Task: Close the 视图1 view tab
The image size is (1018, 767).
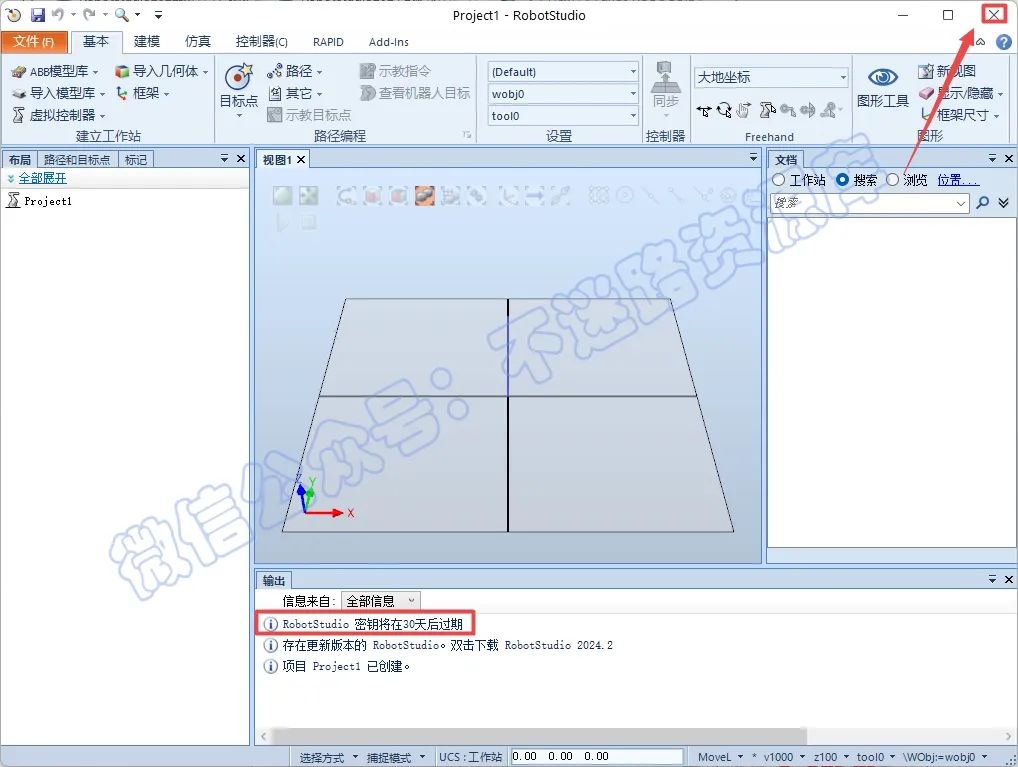Action: coord(301,159)
